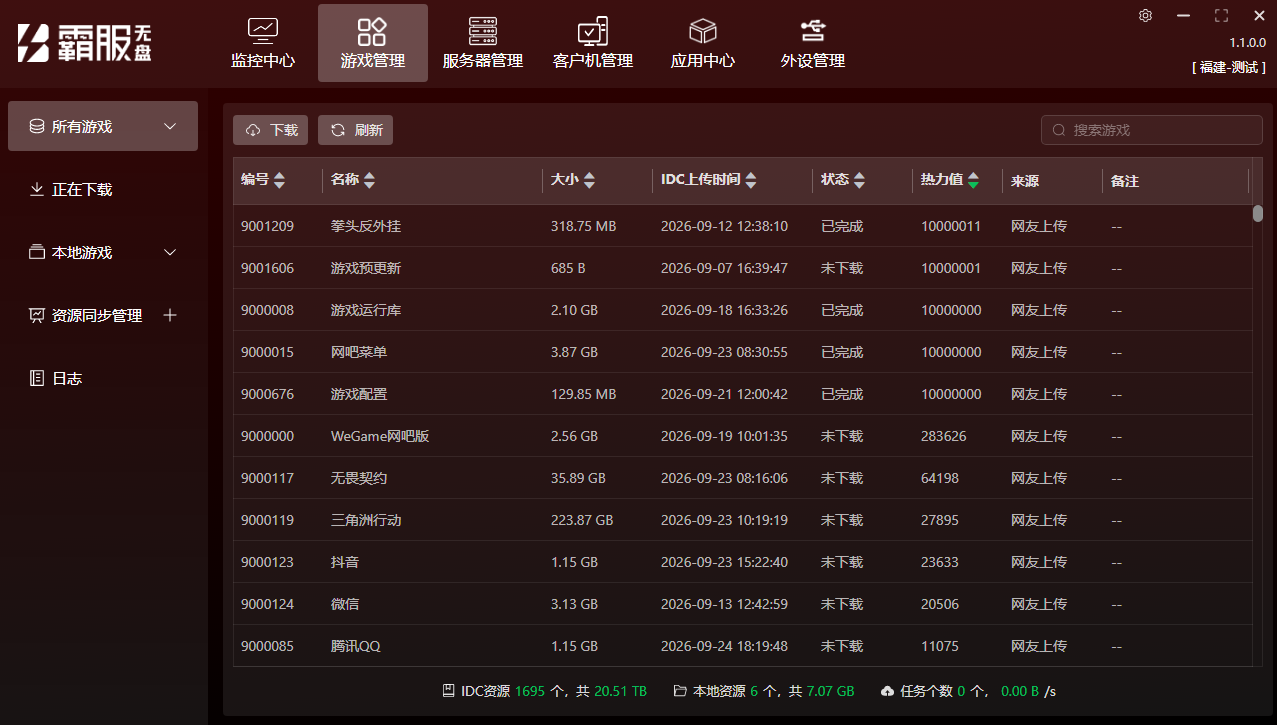Image resolution: width=1277 pixels, height=725 pixels.
Task: Select row 拳头反外挂
Action: pyautogui.click(x=742, y=226)
